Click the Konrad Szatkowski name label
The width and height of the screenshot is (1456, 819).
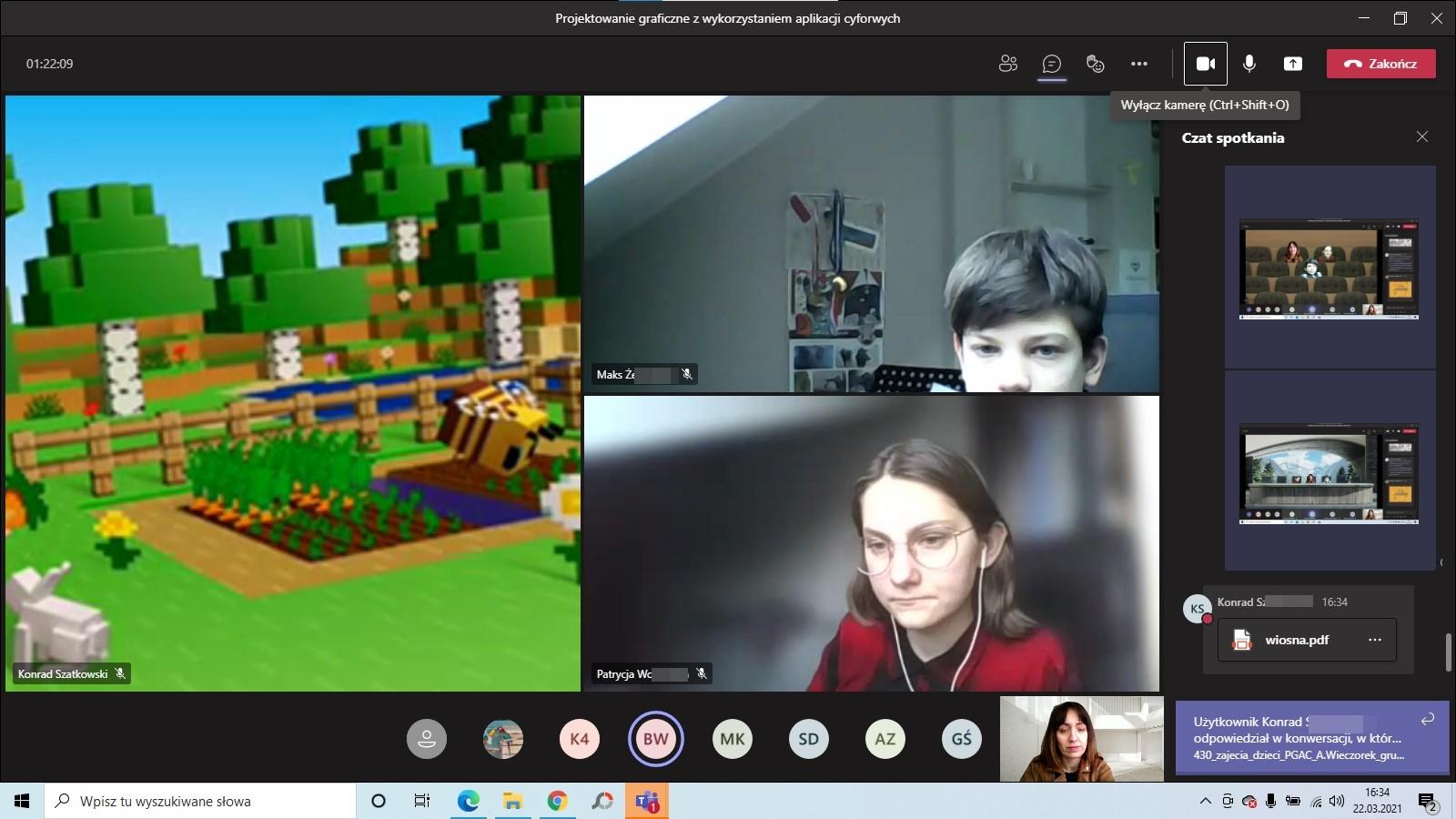tap(63, 674)
